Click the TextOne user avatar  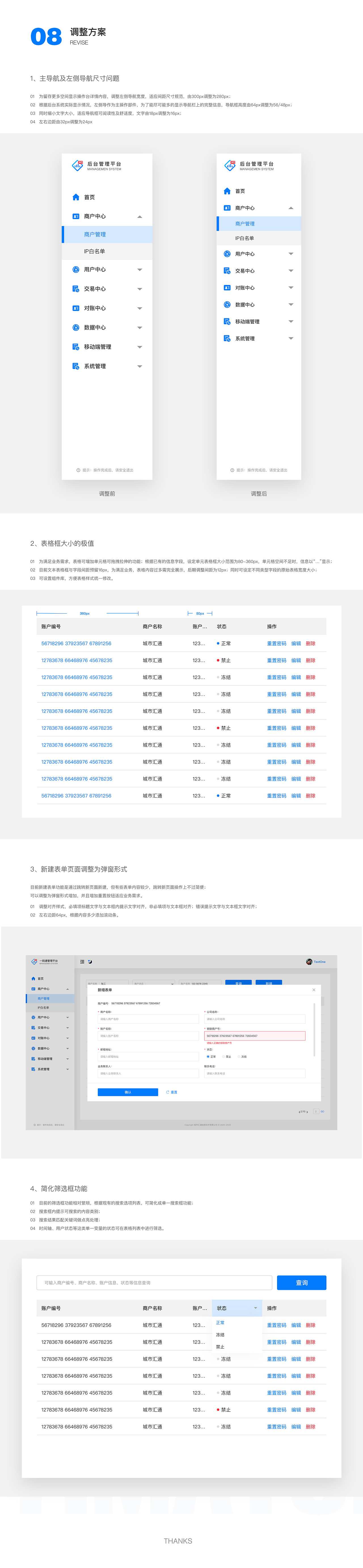(309, 962)
